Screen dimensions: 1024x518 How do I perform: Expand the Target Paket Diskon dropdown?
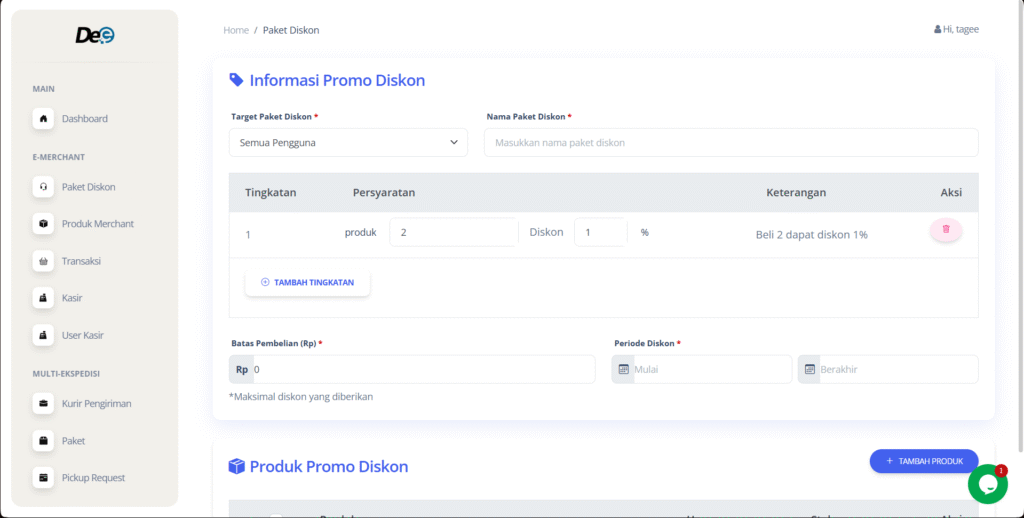[348, 143]
